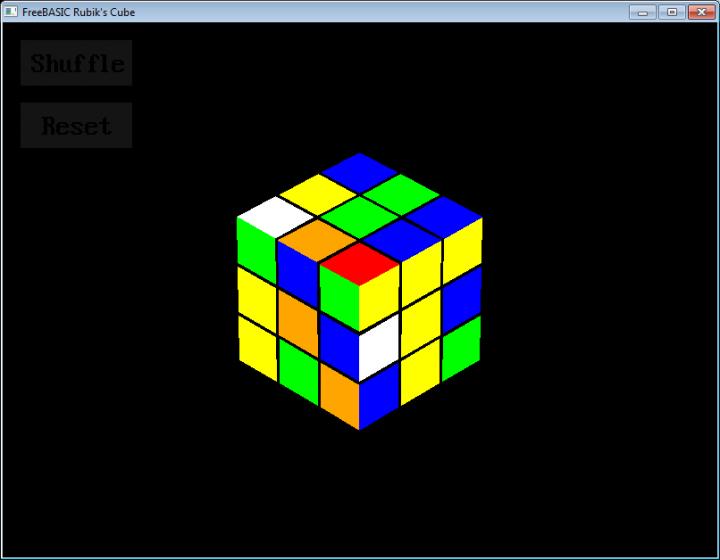Screen dimensions: 720x560
Task: Pick the yellow sticker on the cube's top face
Action: 318,195
